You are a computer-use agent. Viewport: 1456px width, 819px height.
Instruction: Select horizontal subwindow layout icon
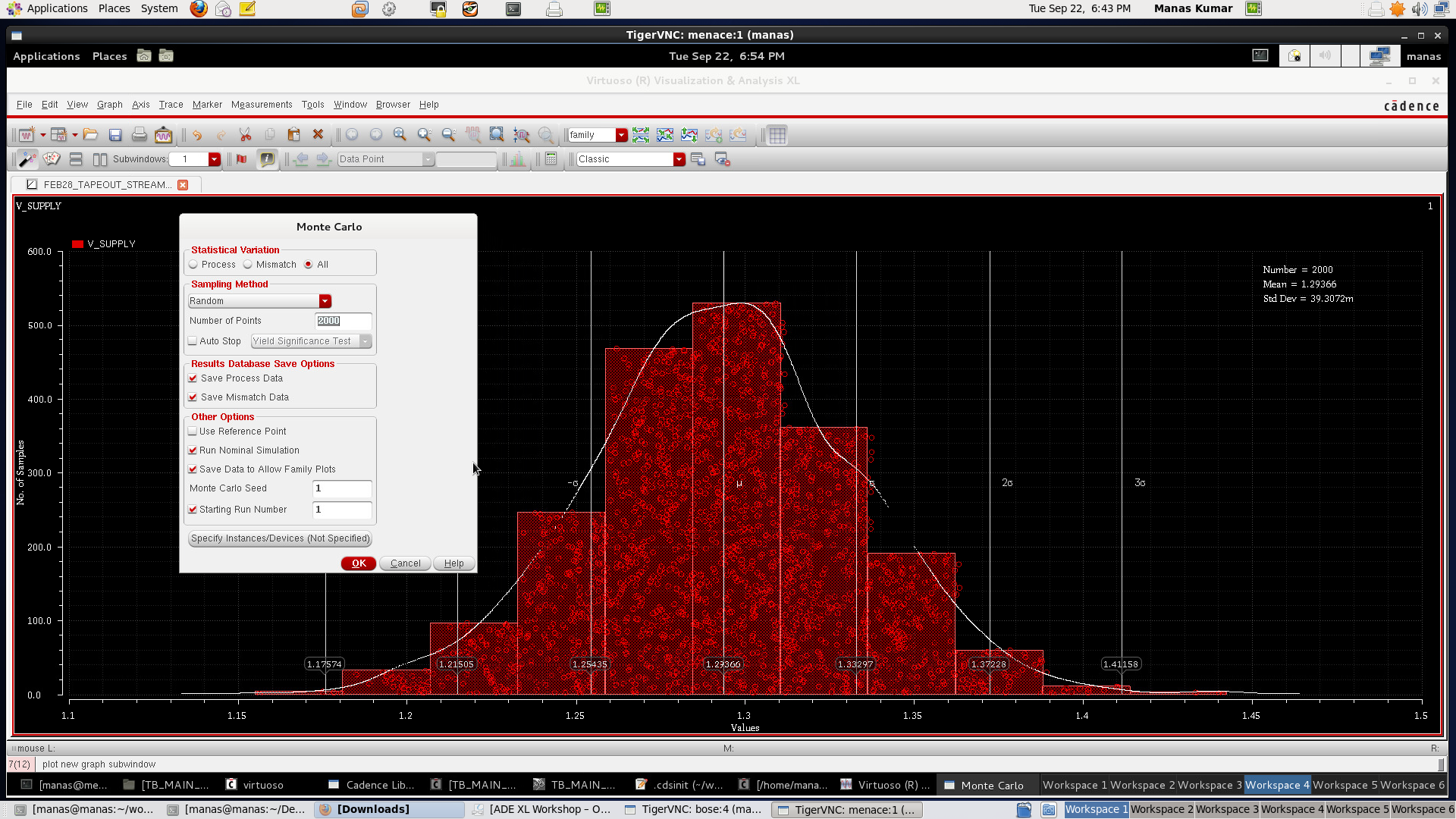click(x=76, y=159)
